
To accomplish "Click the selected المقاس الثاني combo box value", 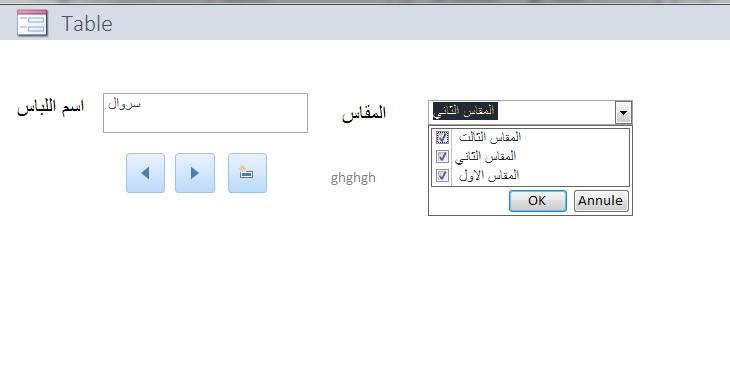I will pos(465,111).
